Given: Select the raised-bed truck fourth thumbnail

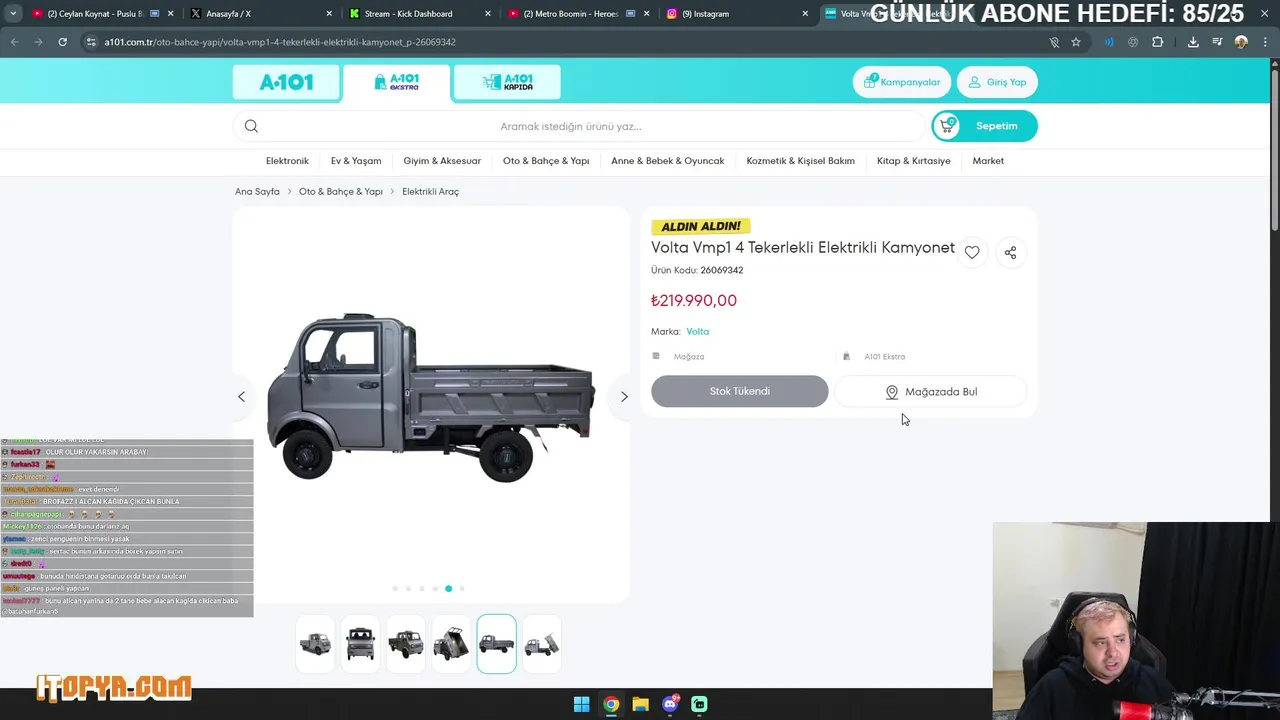Looking at the screenshot, I should pos(451,644).
